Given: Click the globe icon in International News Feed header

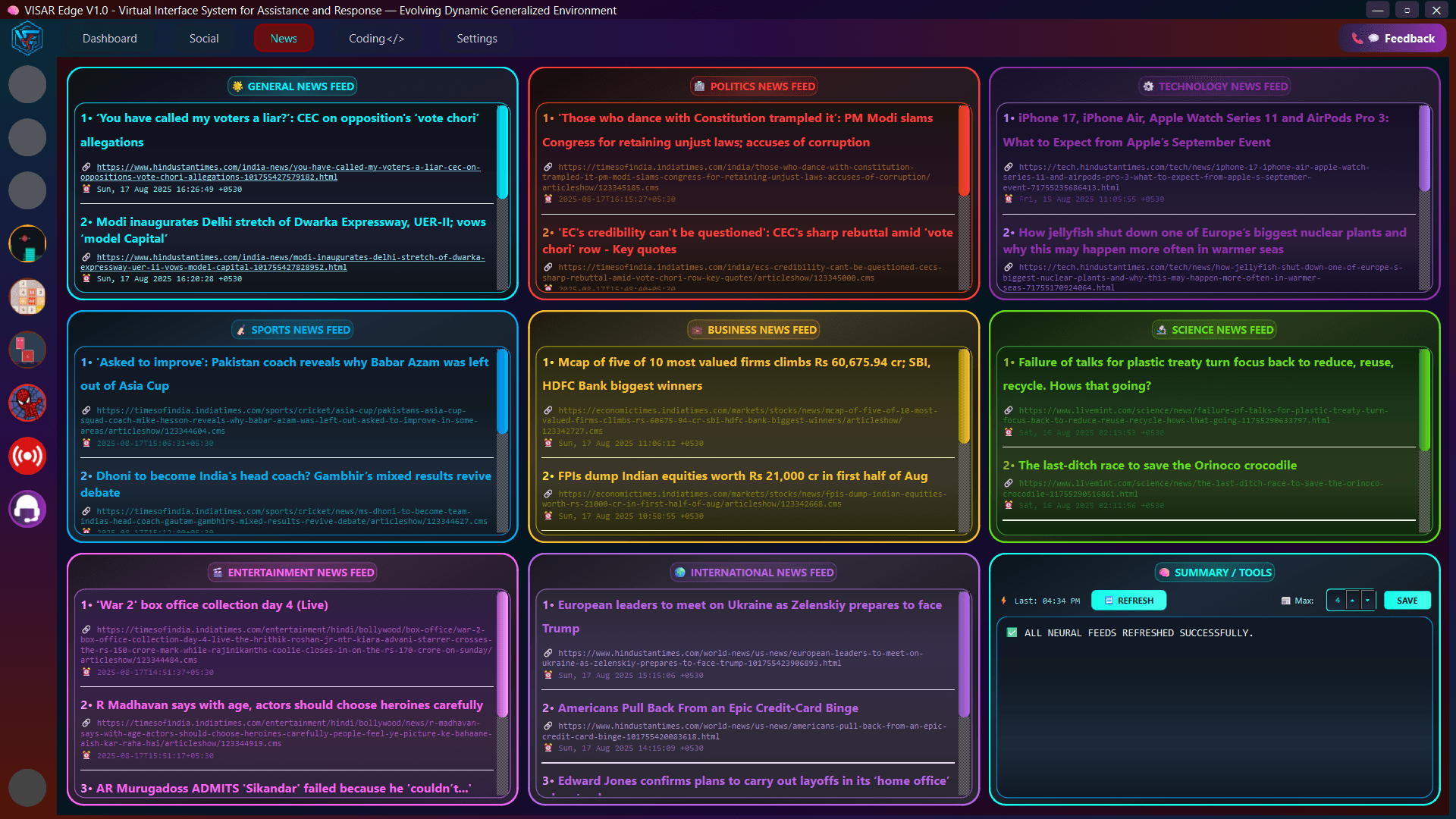Looking at the screenshot, I should point(680,573).
